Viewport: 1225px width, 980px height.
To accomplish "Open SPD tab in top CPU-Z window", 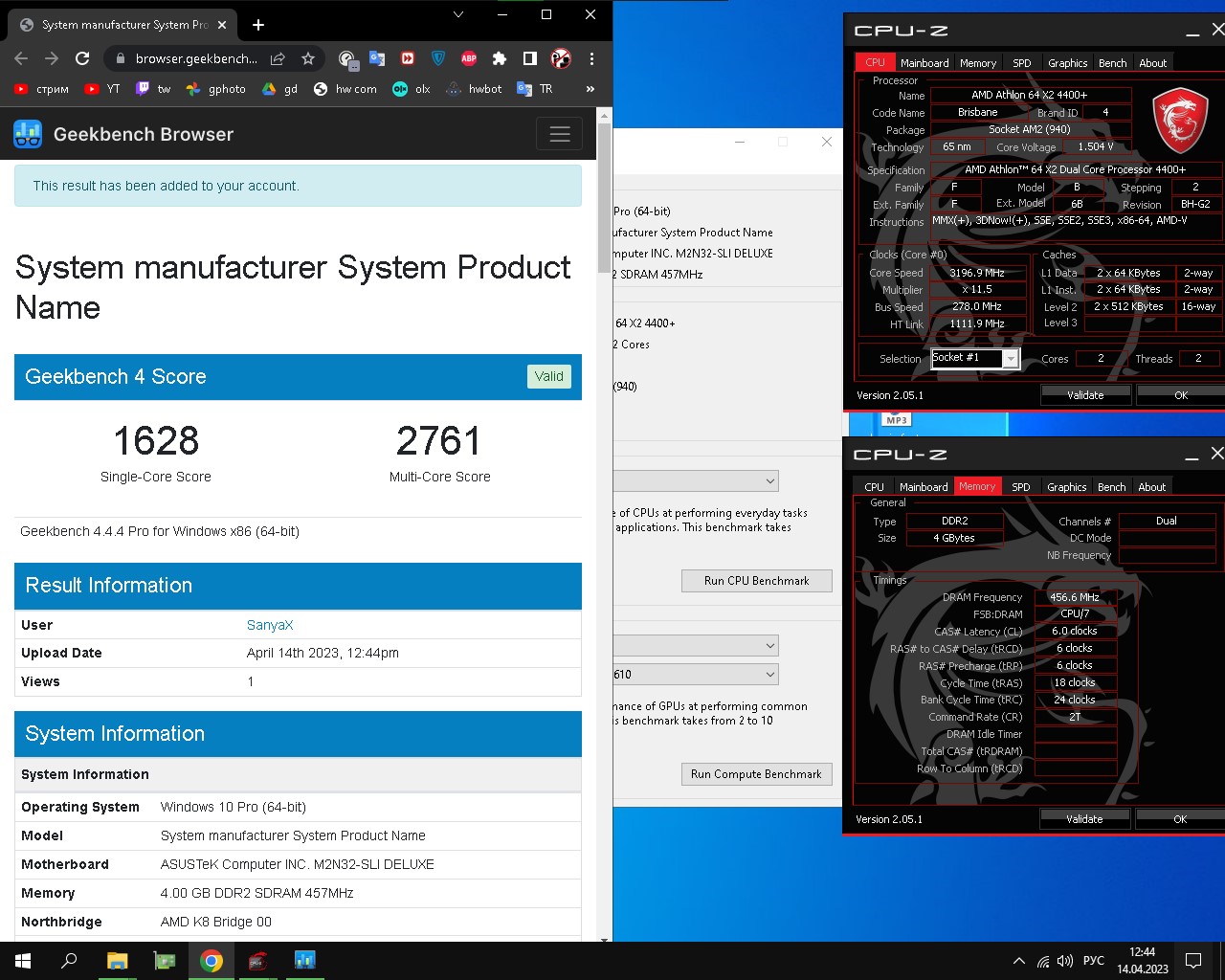I will coord(1022,63).
